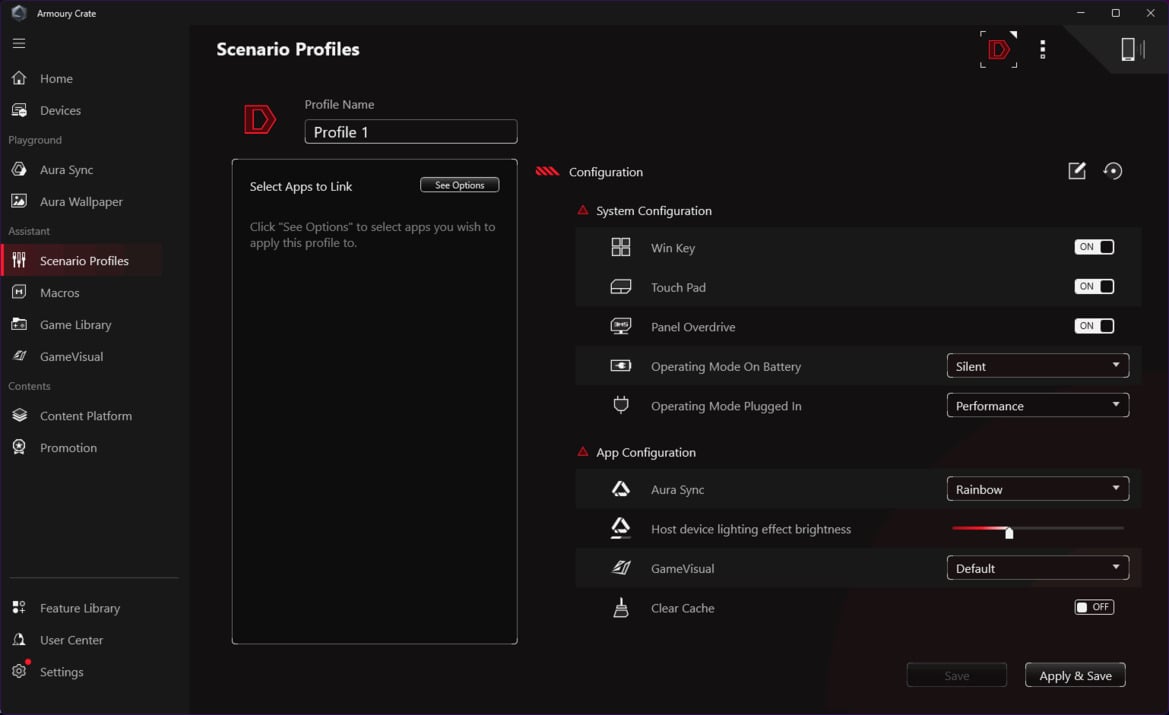Screen dimensions: 1169x715
Task: Minimize the Armoury Crate window
Action: point(1080,13)
